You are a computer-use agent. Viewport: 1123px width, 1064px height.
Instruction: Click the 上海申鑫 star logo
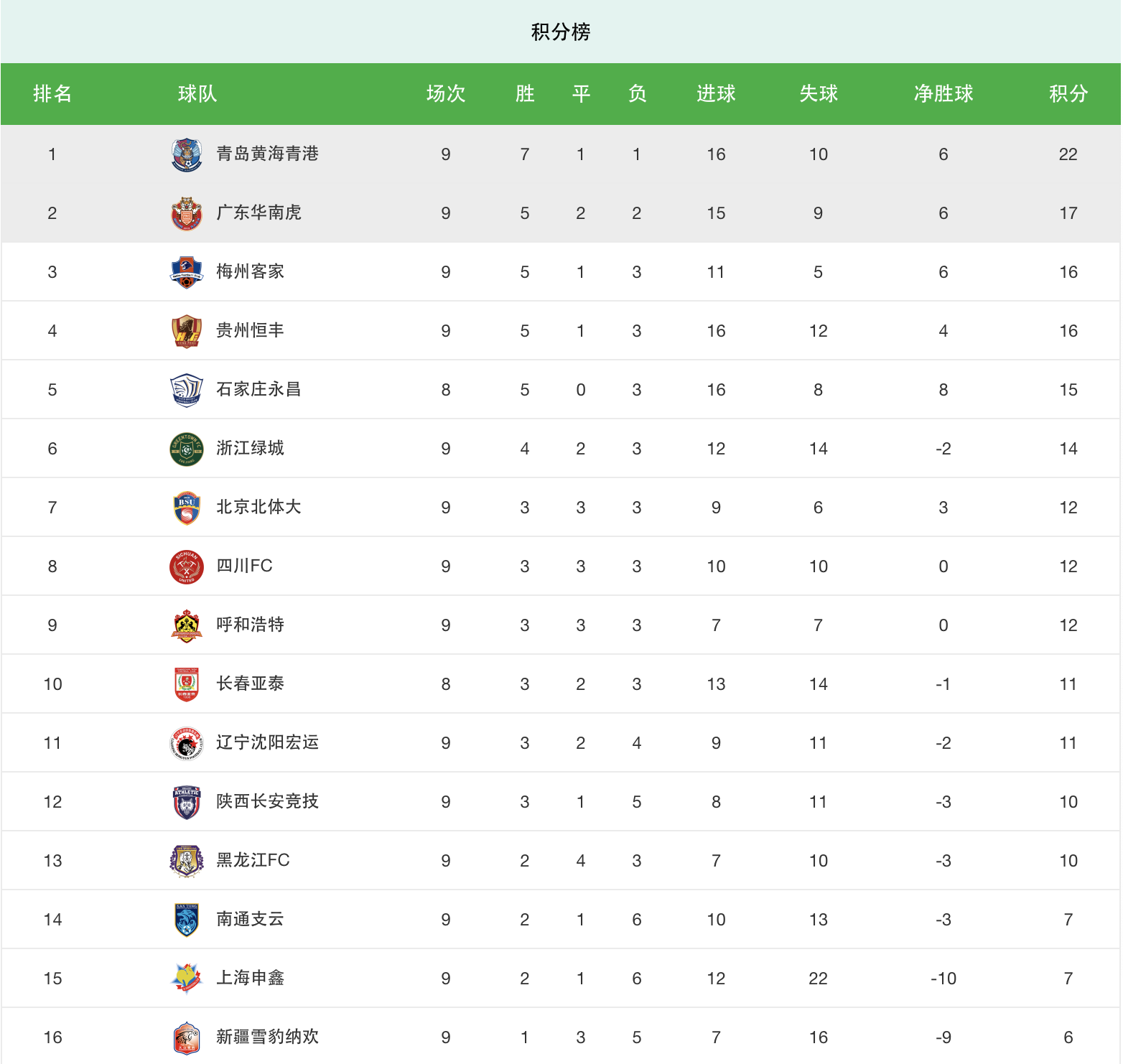pos(187,979)
